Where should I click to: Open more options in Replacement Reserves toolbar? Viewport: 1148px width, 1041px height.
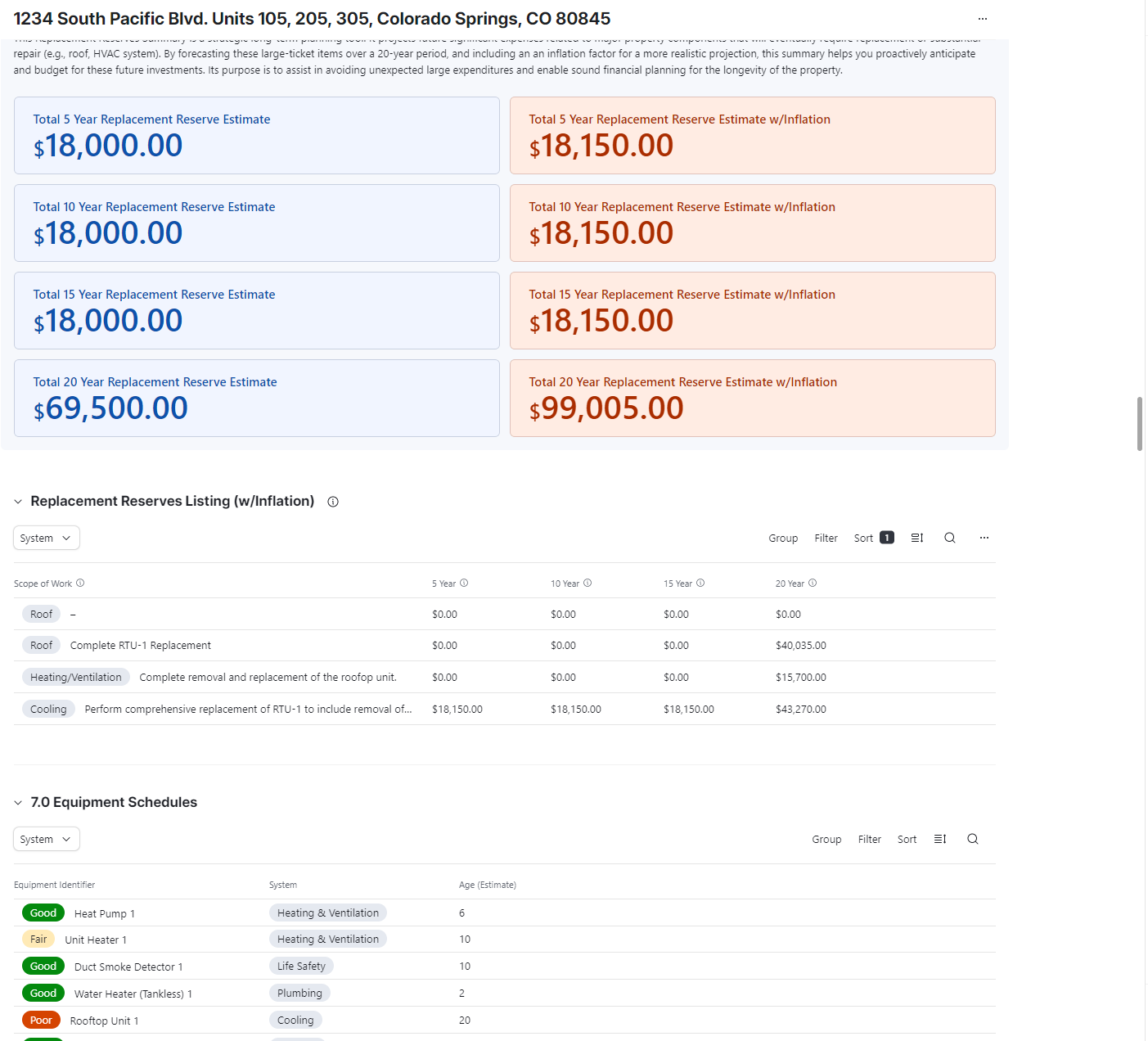pos(984,538)
